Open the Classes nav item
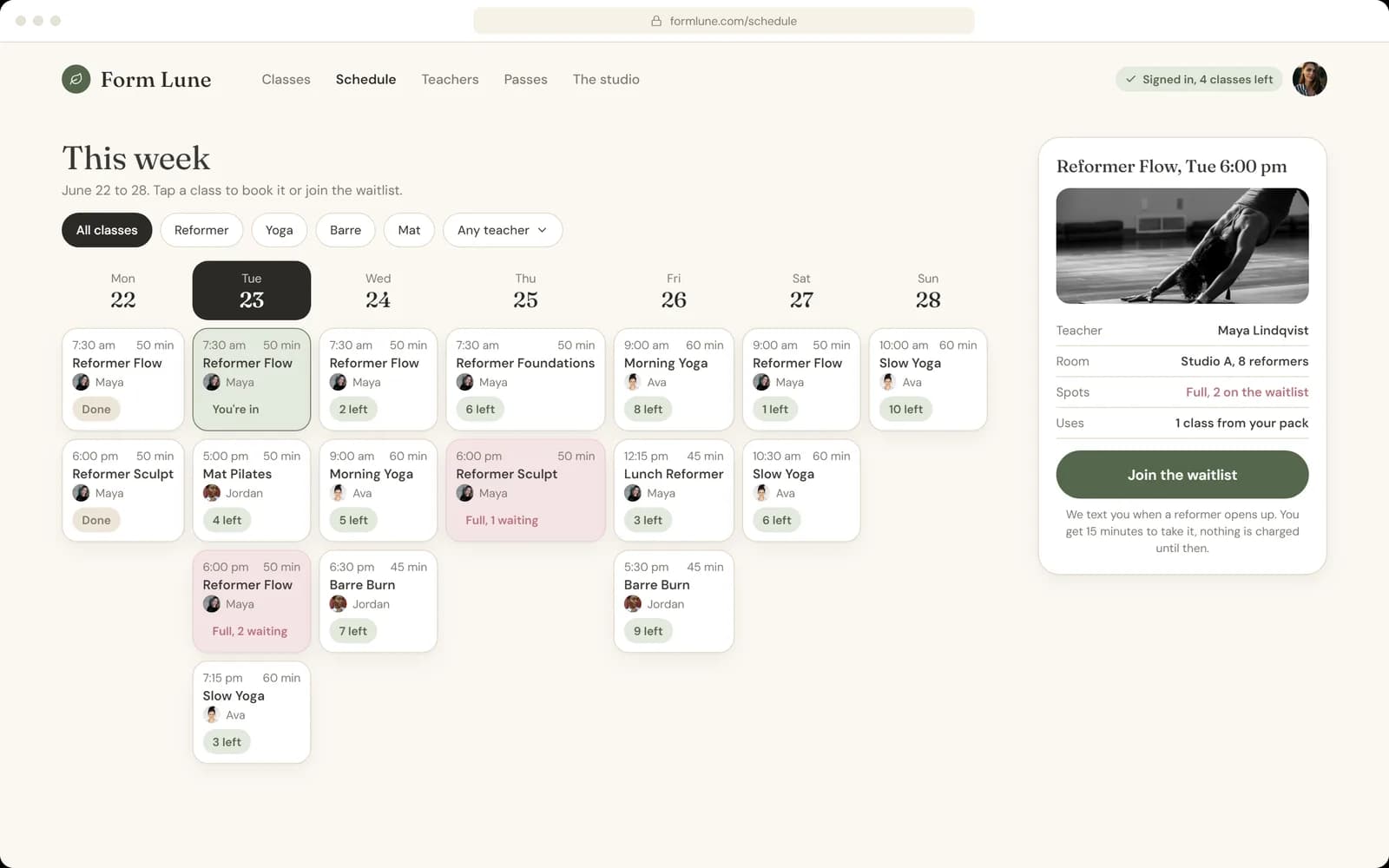 pos(286,79)
